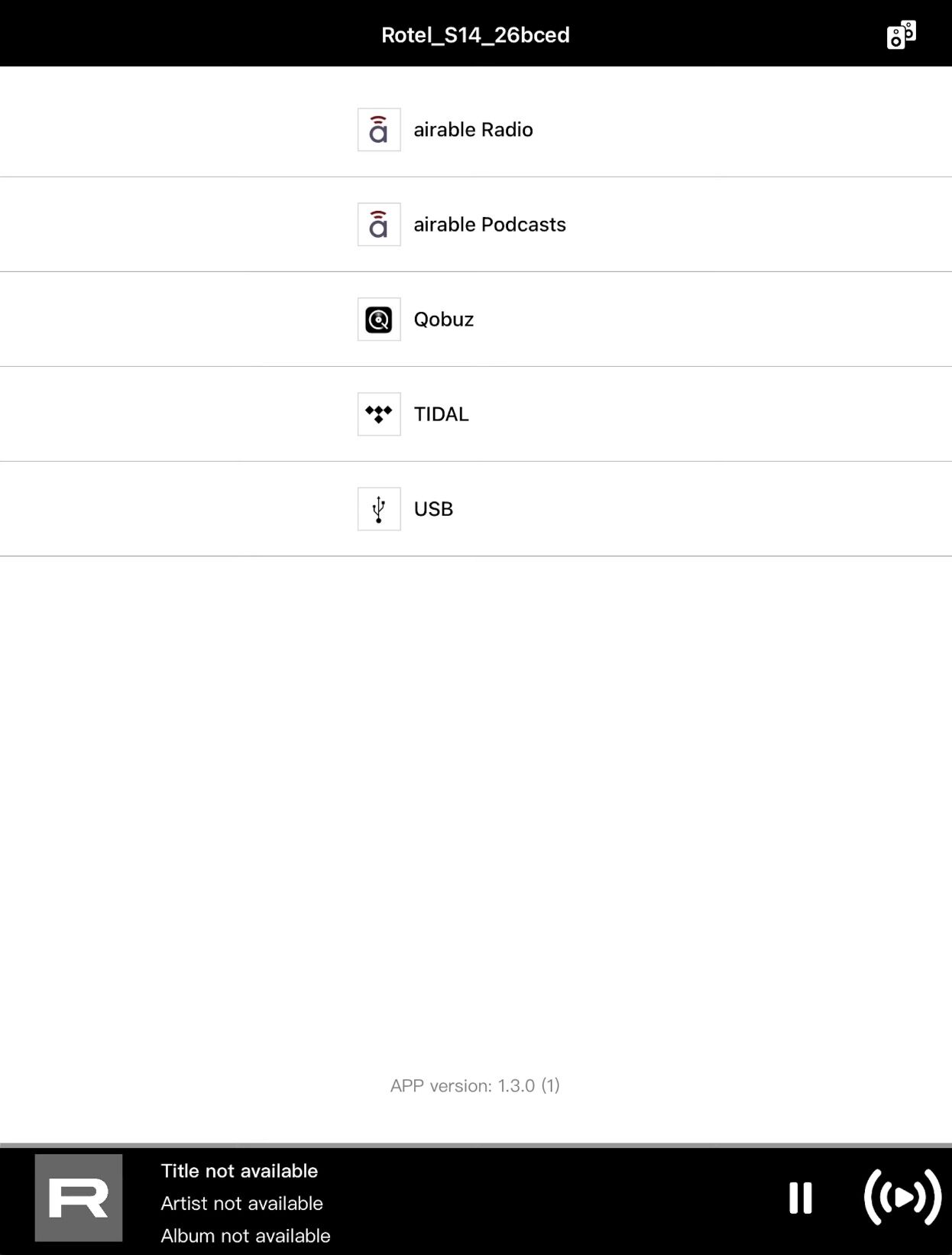Open the speaker devices icon in header

point(902,35)
